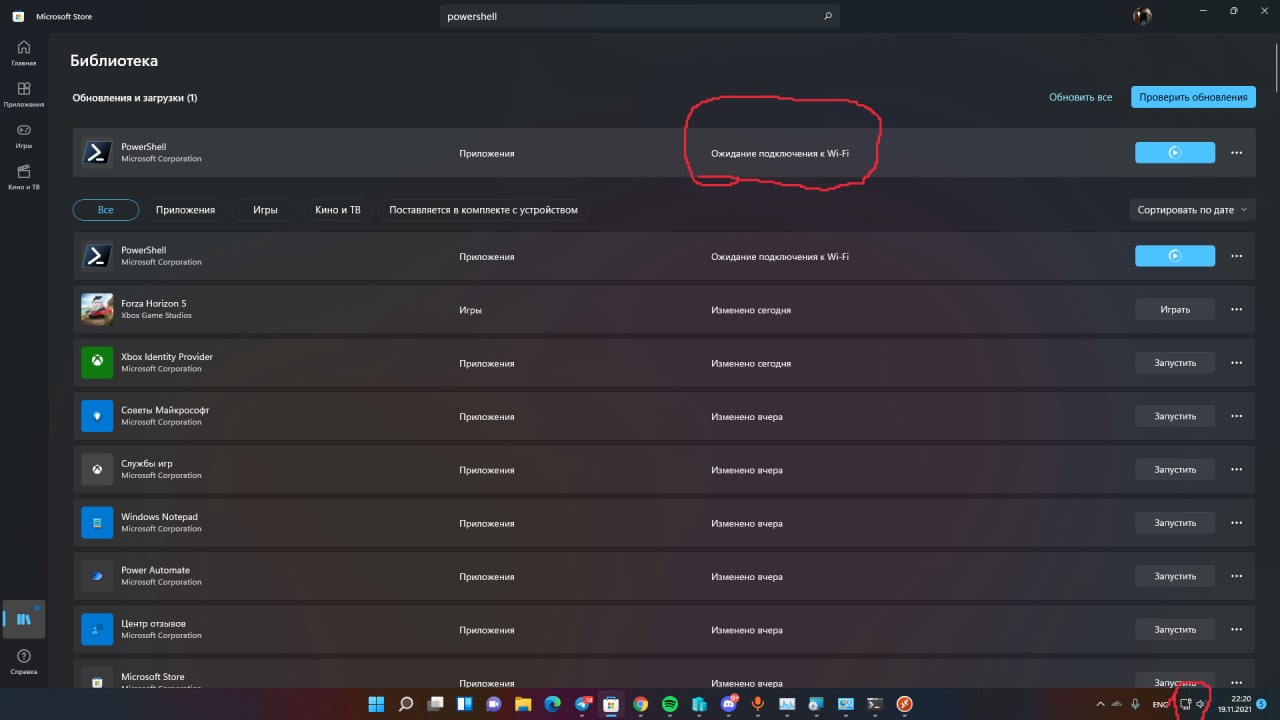This screenshot has width=1280, height=720.
Task: Click the search magnifier icon in search box
Action: click(827, 16)
